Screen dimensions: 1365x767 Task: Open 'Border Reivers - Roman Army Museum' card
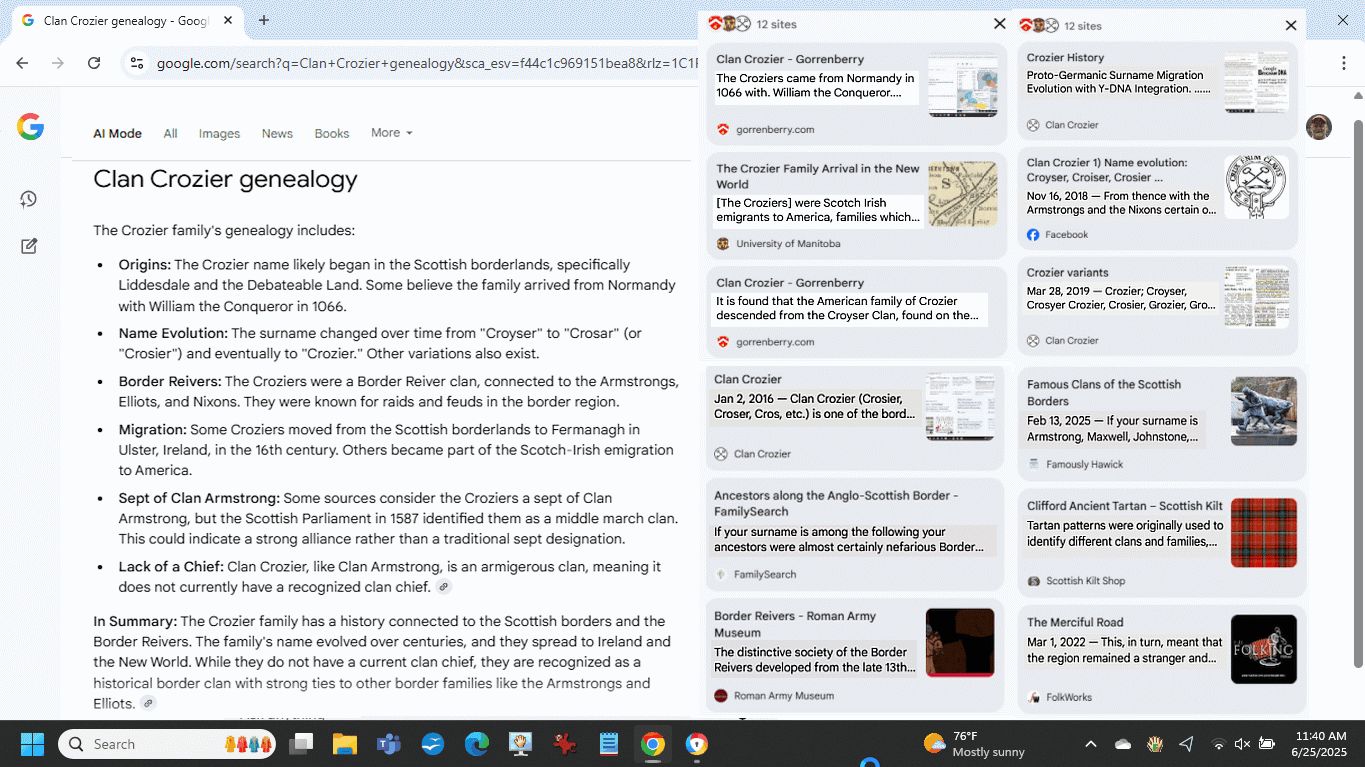click(x=854, y=655)
